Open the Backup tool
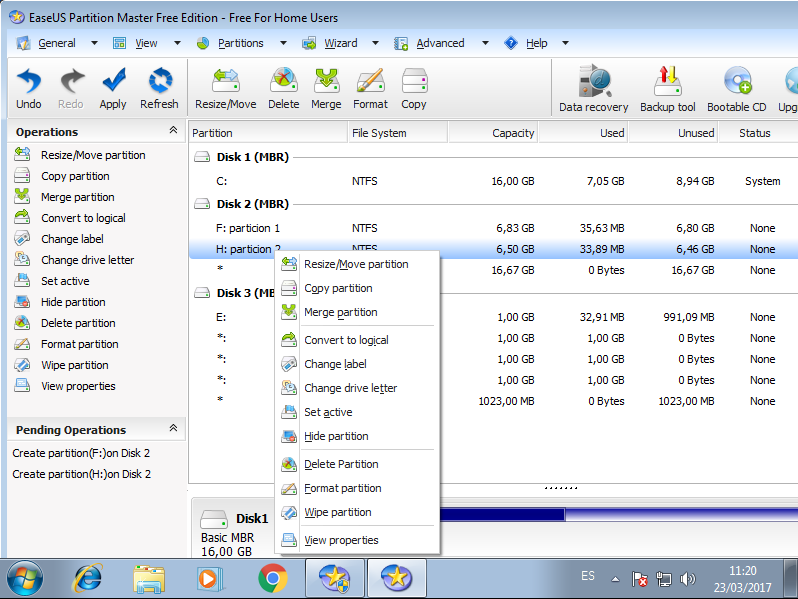Screen dimensions: 798x599 point(668,89)
